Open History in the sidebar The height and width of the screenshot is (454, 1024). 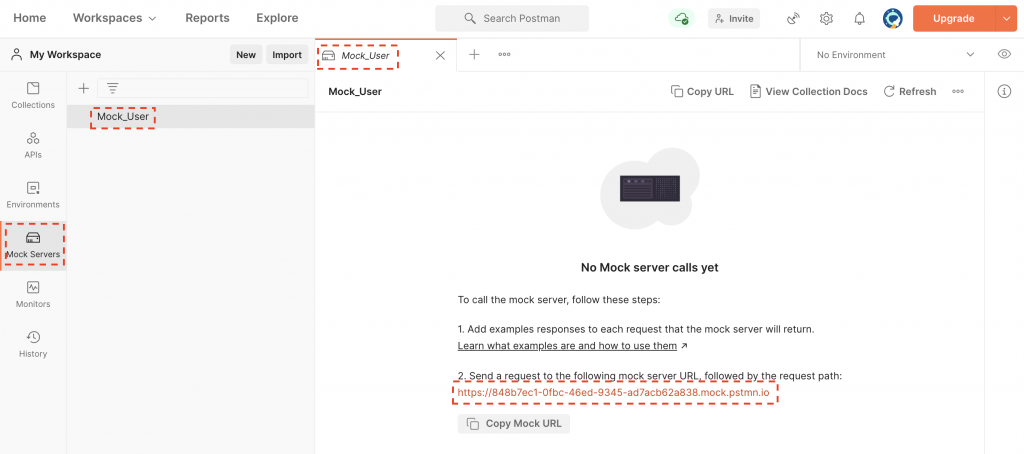click(x=33, y=344)
